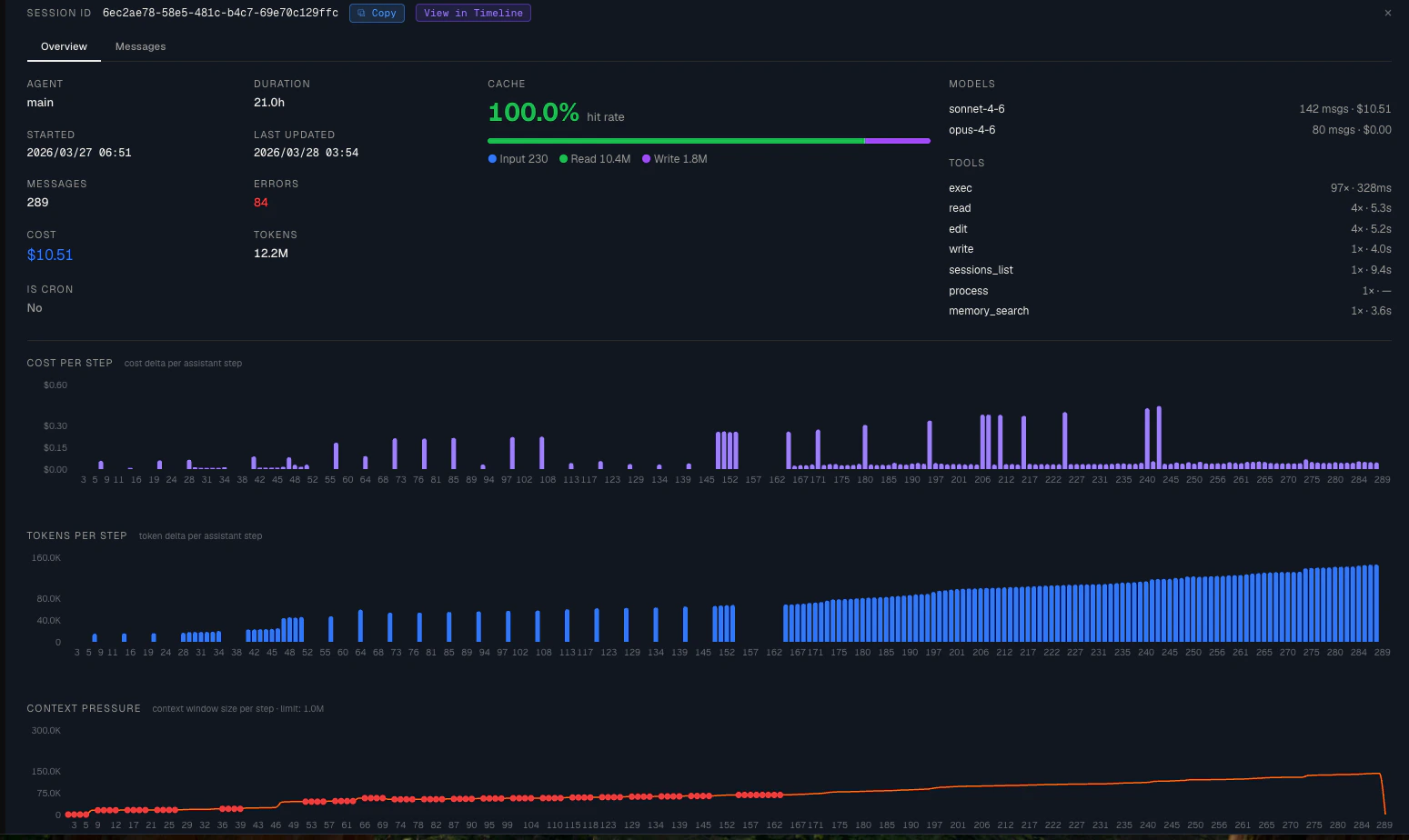Image resolution: width=1409 pixels, height=840 pixels.
Task: Open View in Timeline
Action: [473, 13]
